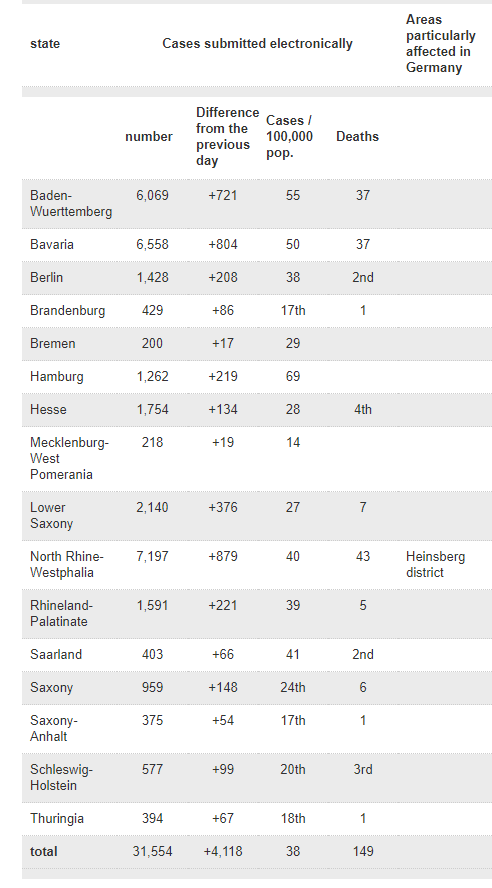Viewport: 492px width, 888px height.
Task: Select the Baden-Wuerttemberg state cell
Action: 71,204
